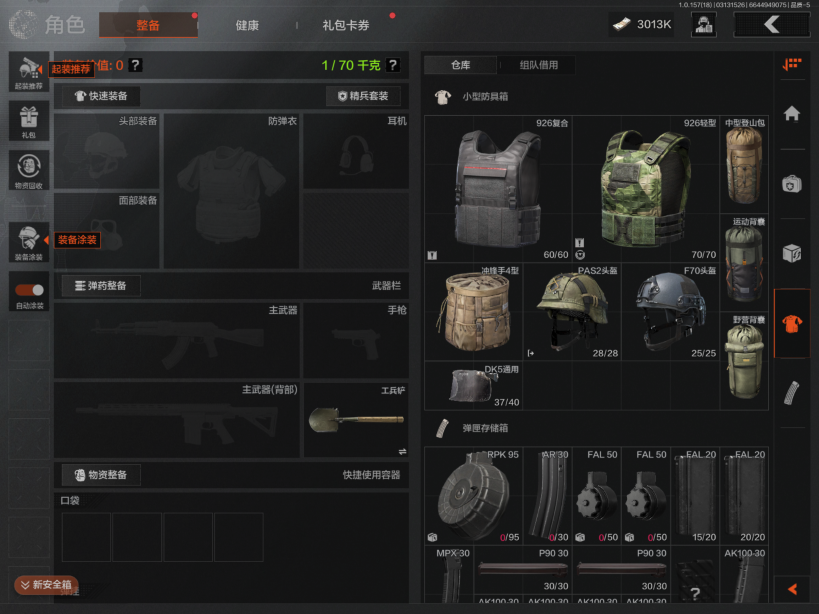819x614 pixels.
Task: Switch to the 礼包卡券 tab
Action: pyautogui.click(x=346, y=25)
